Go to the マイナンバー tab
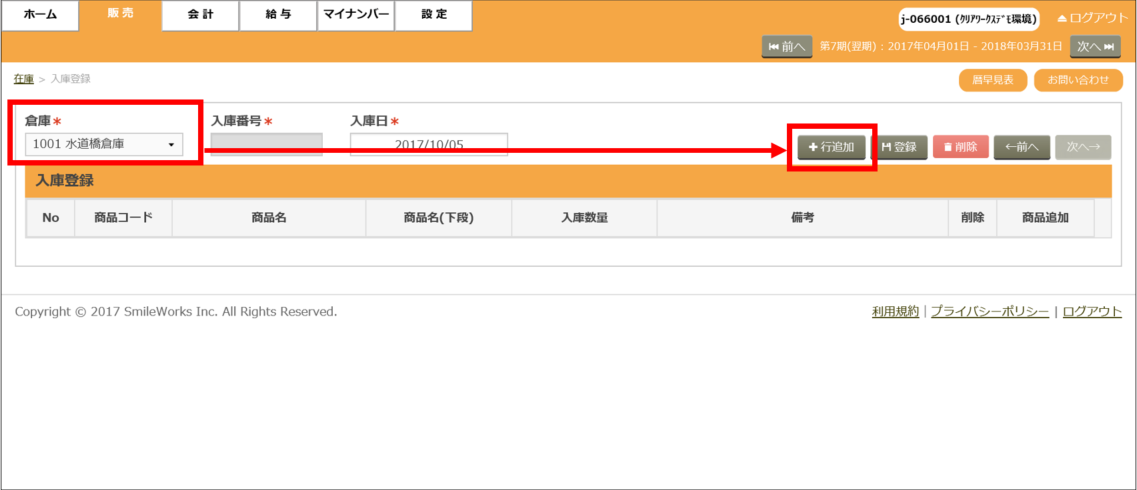This screenshot has width=1137, height=490. pos(356,15)
